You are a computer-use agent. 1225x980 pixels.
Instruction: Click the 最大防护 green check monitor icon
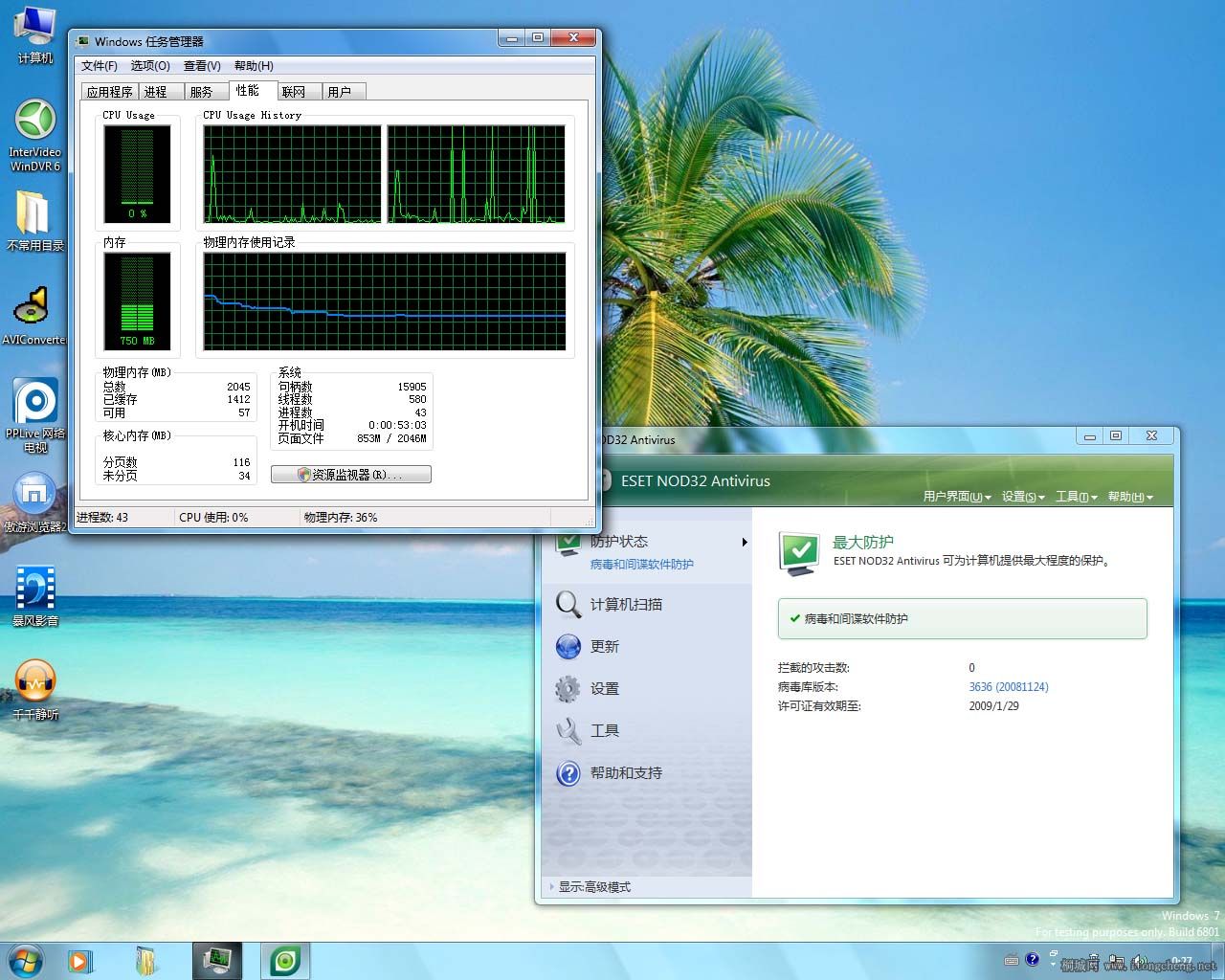[x=799, y=554]
